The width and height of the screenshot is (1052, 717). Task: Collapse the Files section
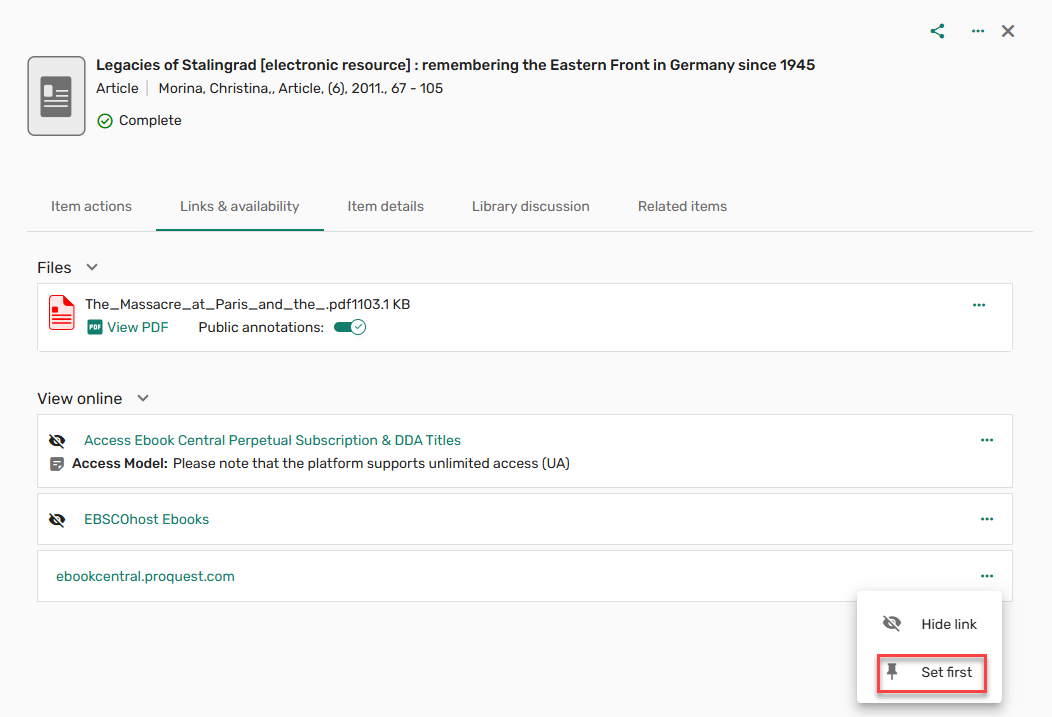tap(92, 267)
